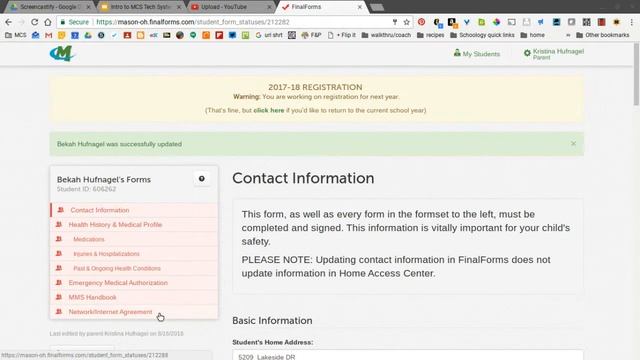Open the recipes bookmarks folder
640x360 pixels.
(x=431, y=36)
